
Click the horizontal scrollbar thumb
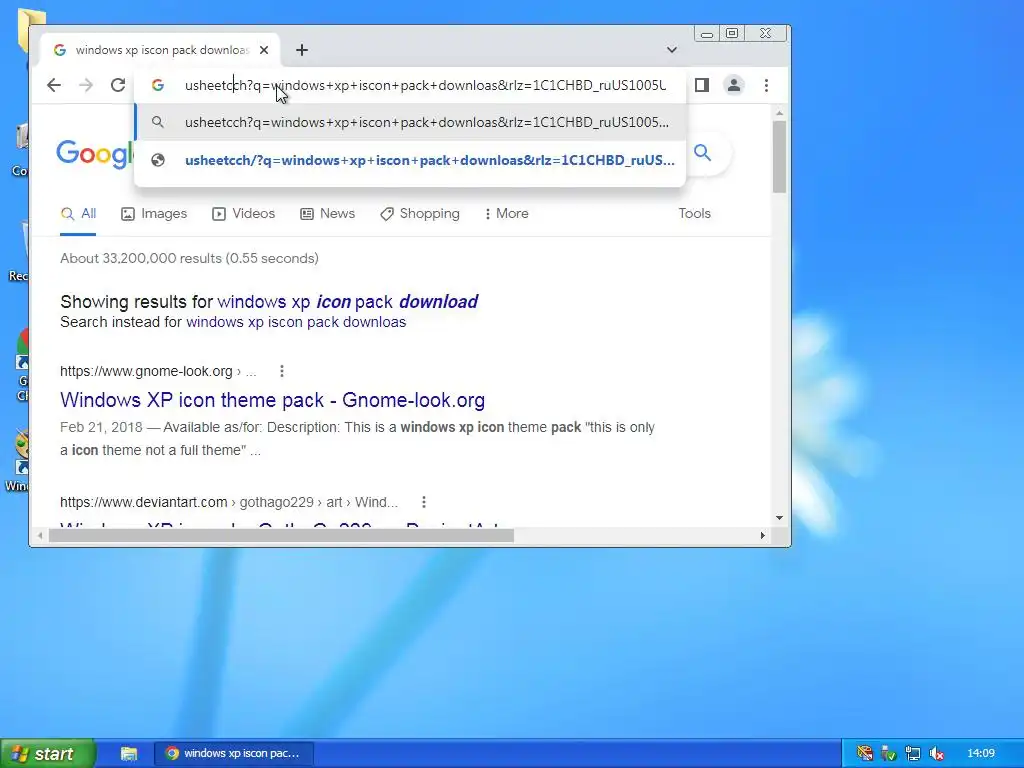point(281,536)
